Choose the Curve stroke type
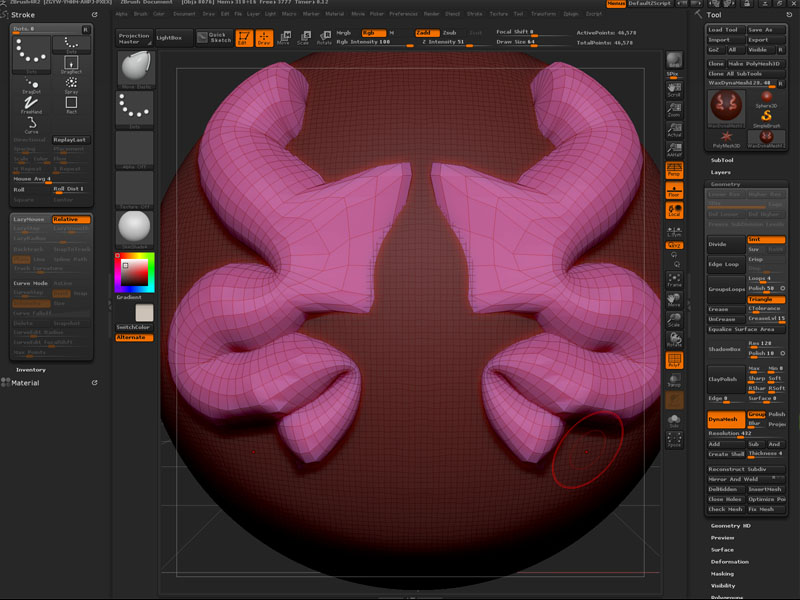 pyautogui.click(x=32, y=125)
